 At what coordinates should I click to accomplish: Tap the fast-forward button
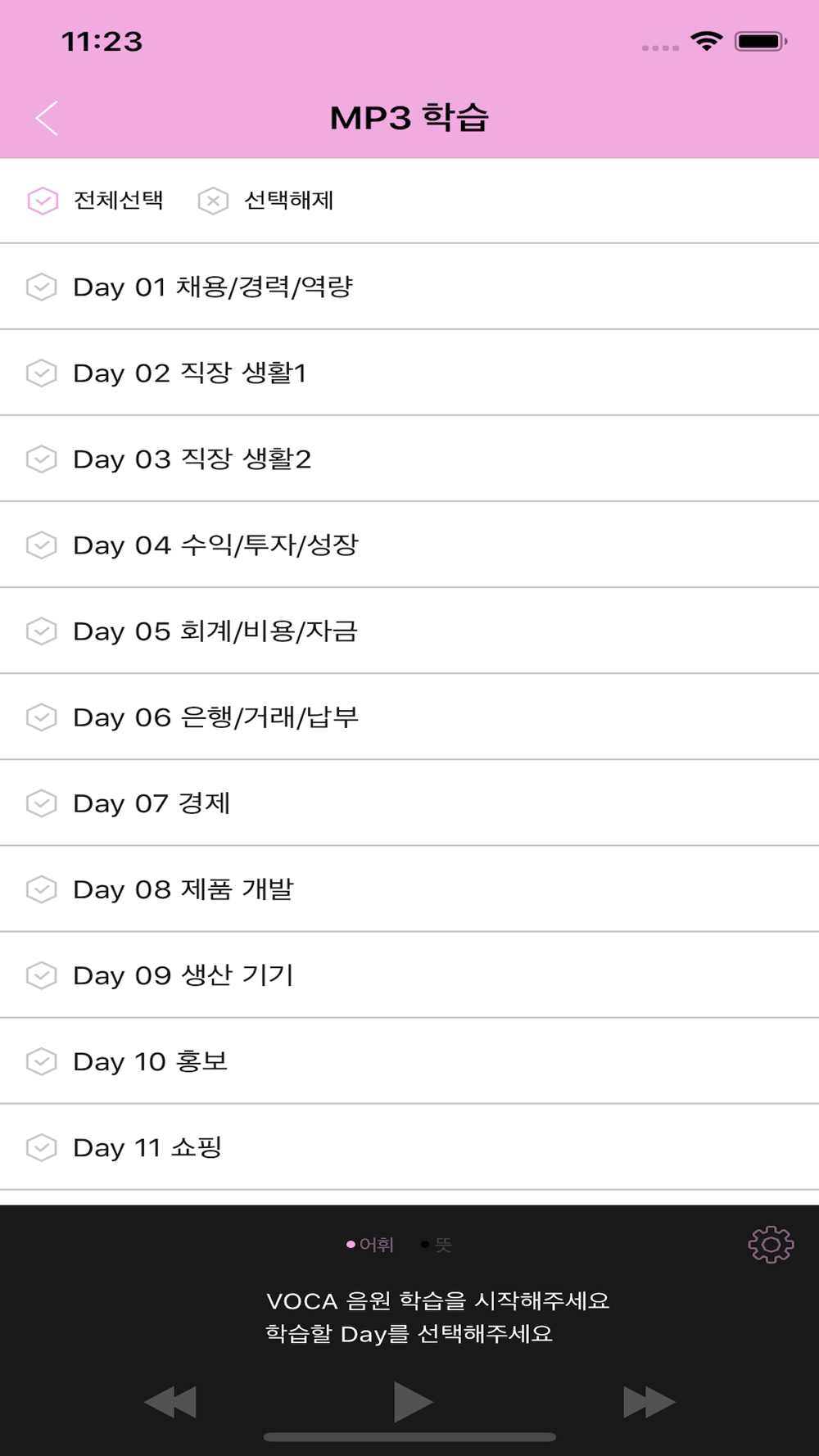649,1401
